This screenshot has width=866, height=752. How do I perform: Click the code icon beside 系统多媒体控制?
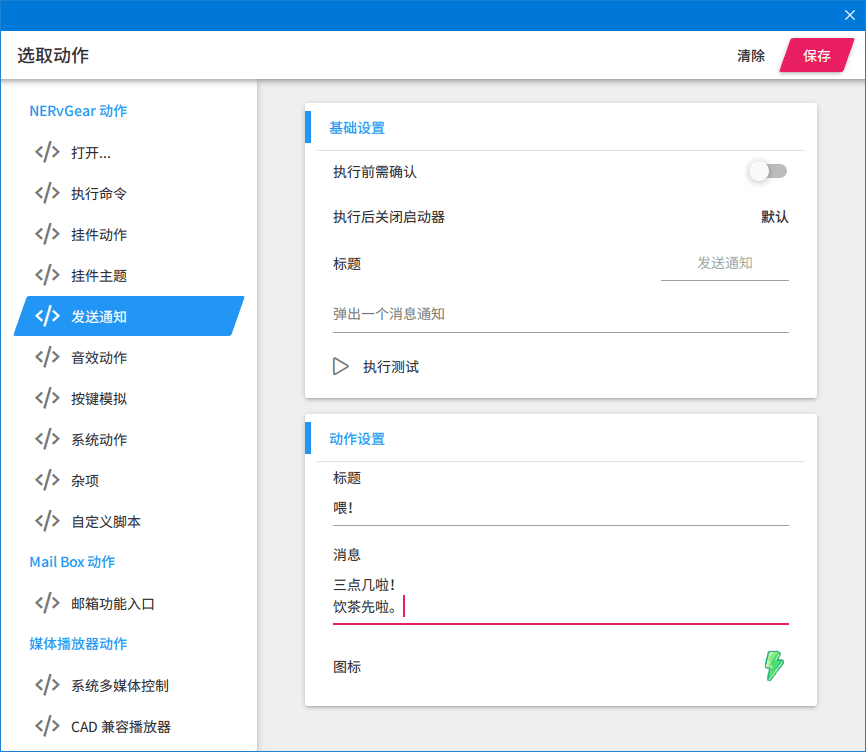(47, 685)
